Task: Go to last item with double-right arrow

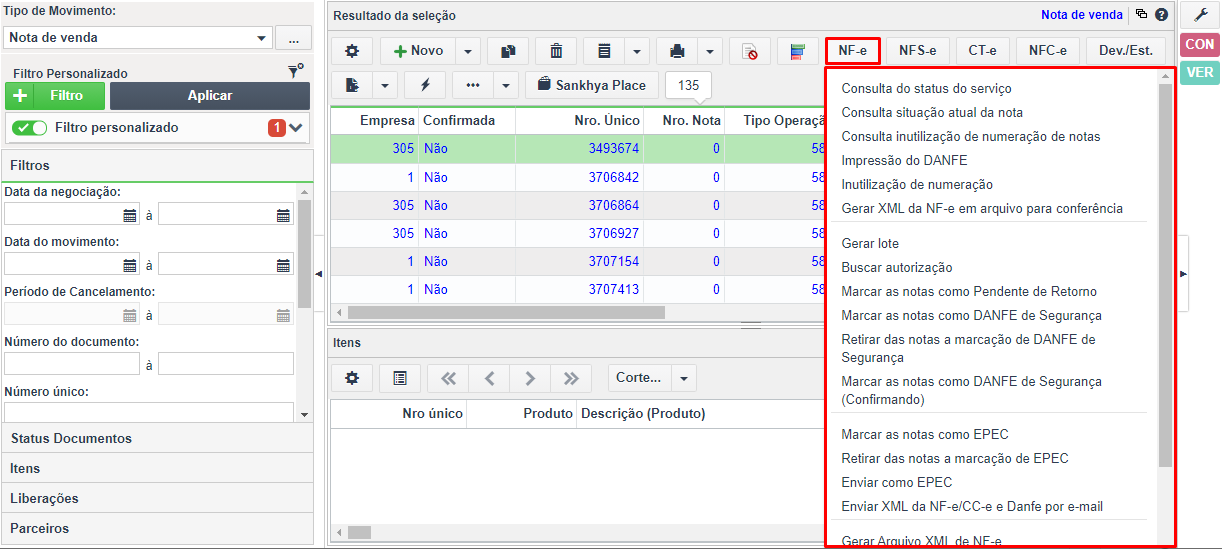Action: pyautogui.click(x=571, y=378)
